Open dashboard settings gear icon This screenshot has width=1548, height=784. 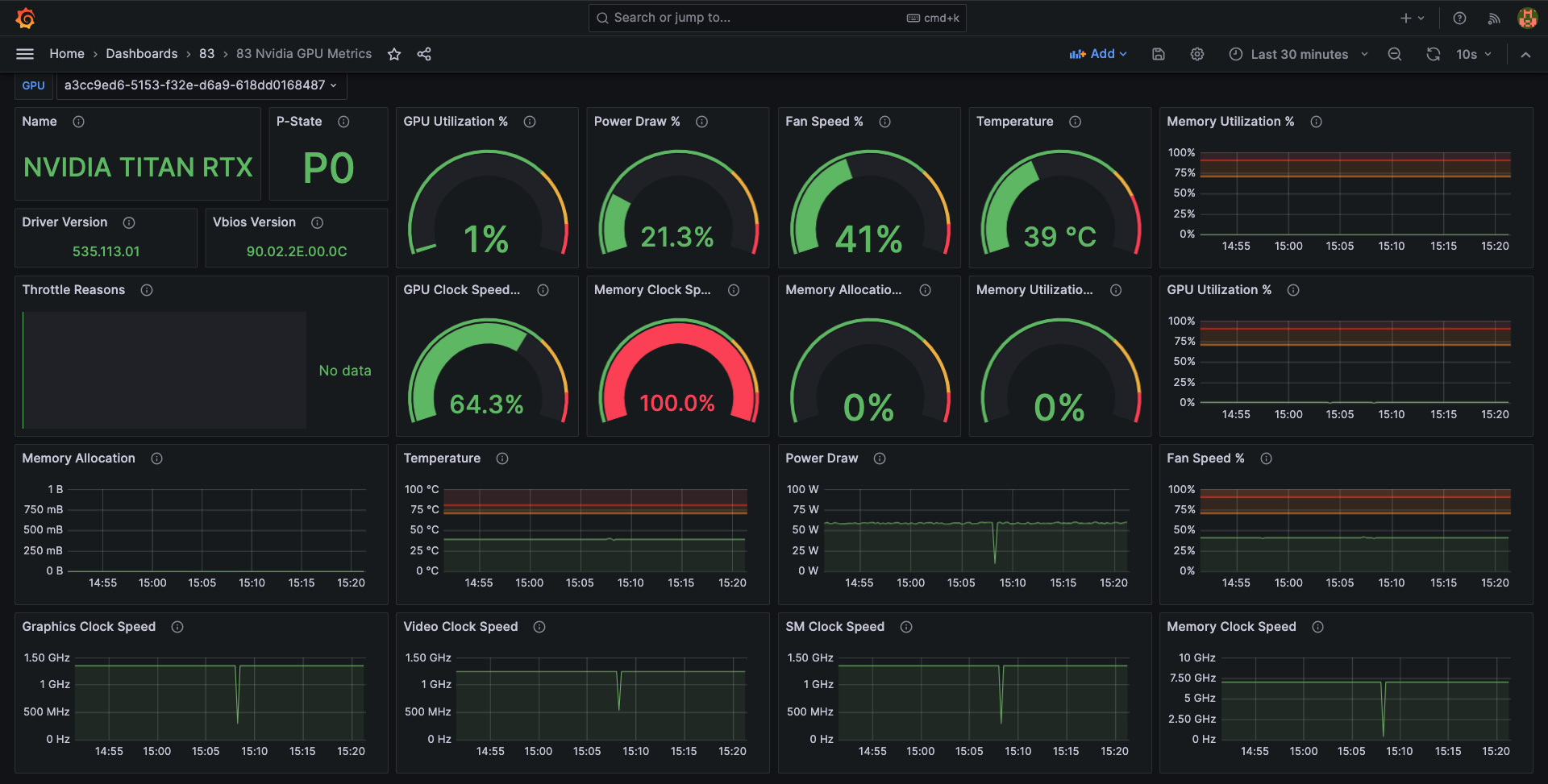pyautogui.click(x=1197, y=54)
